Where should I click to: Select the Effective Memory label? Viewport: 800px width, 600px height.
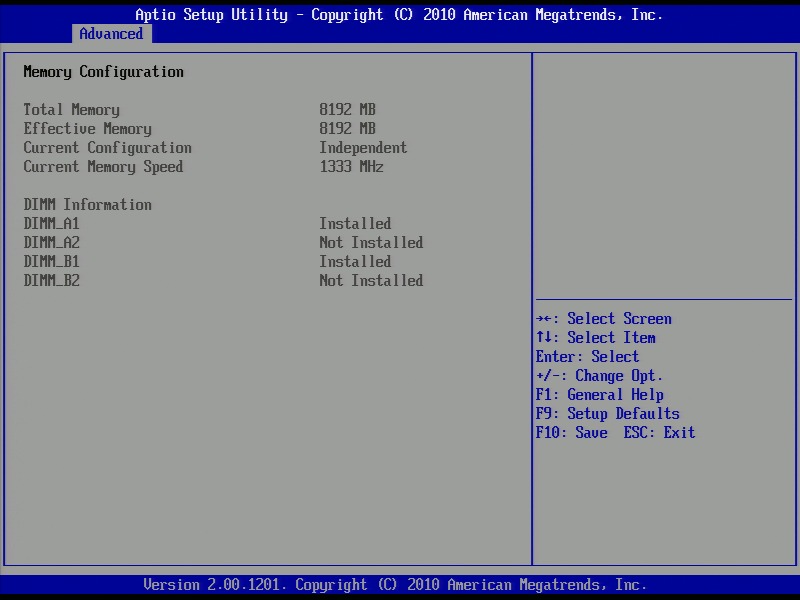(87, 129)
